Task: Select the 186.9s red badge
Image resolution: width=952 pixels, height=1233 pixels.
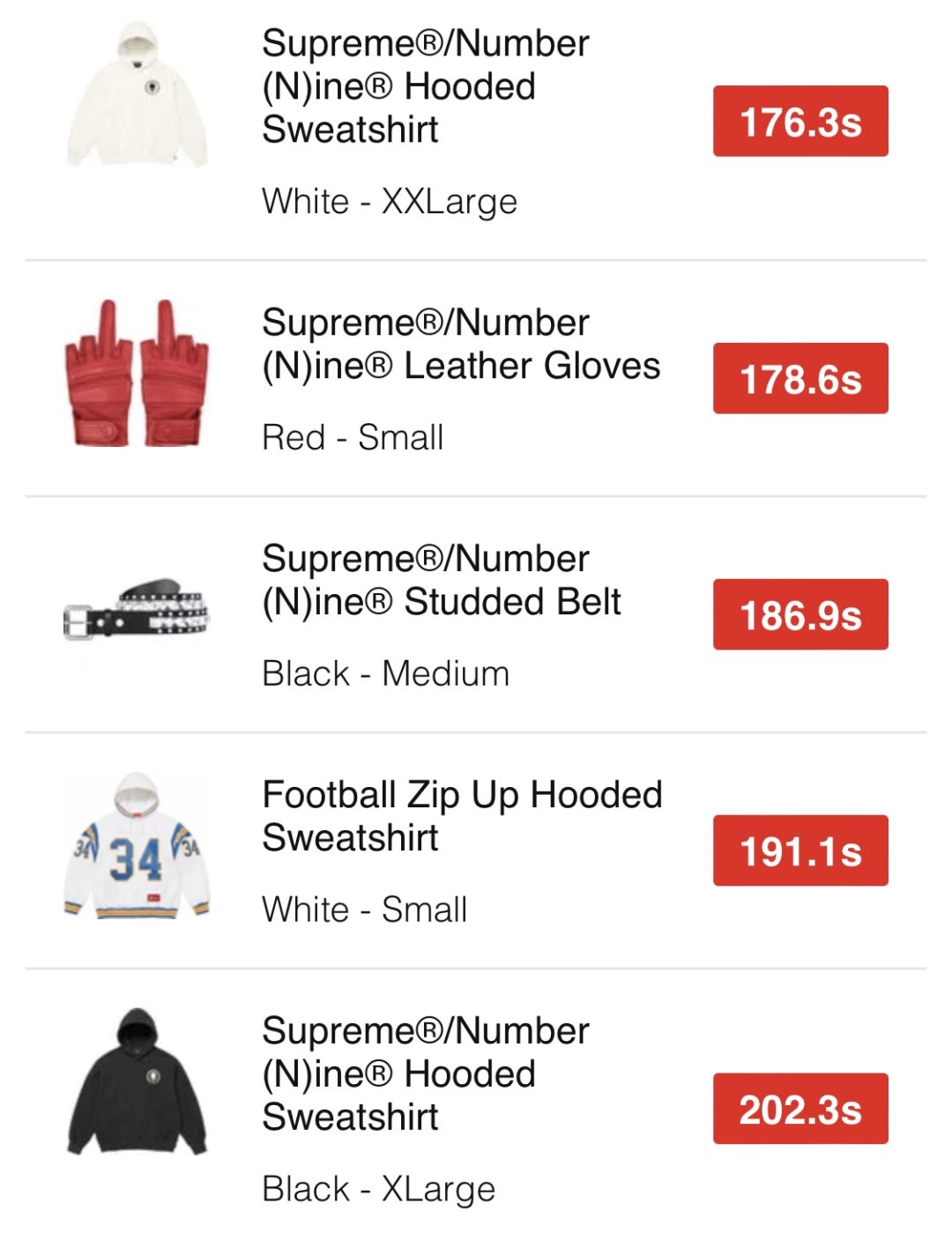Action: [800, 615]
